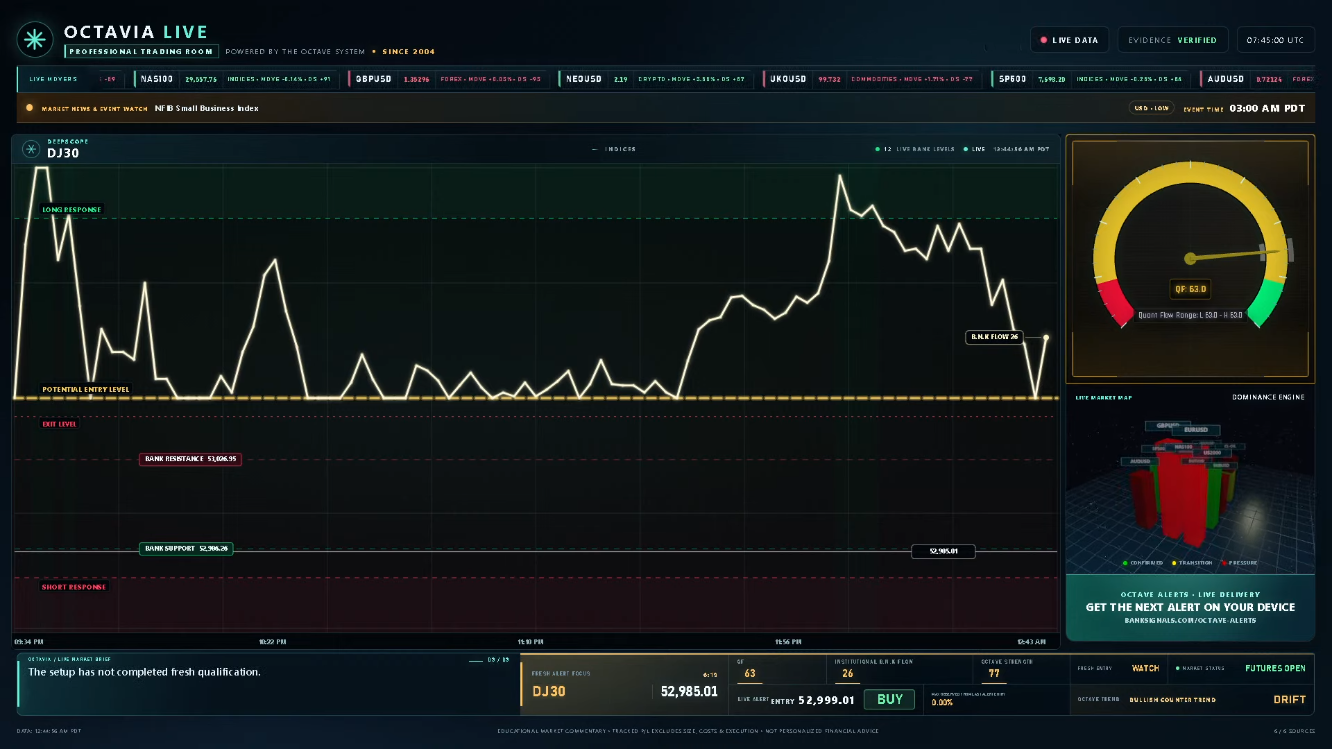Click the Exit Level label
Image resolution: width=1332 pixels, height=749 pixels.
point(59,424)
